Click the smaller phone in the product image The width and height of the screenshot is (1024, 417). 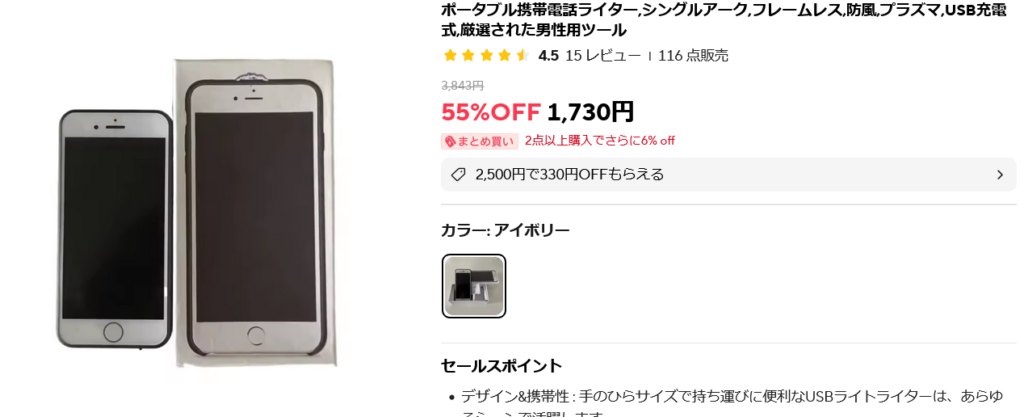point(116,228)
